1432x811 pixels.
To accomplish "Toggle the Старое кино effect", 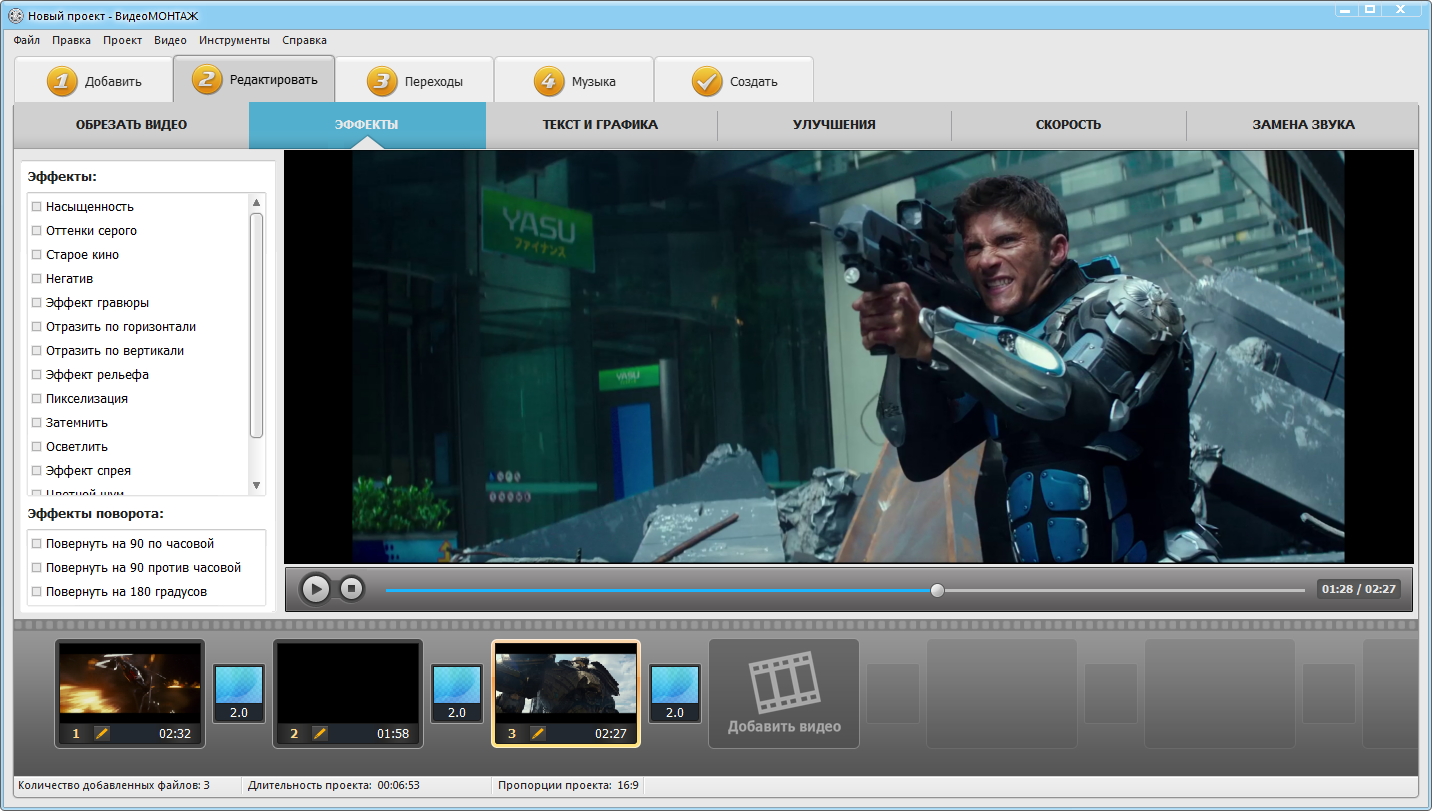I will click(37, 255).
